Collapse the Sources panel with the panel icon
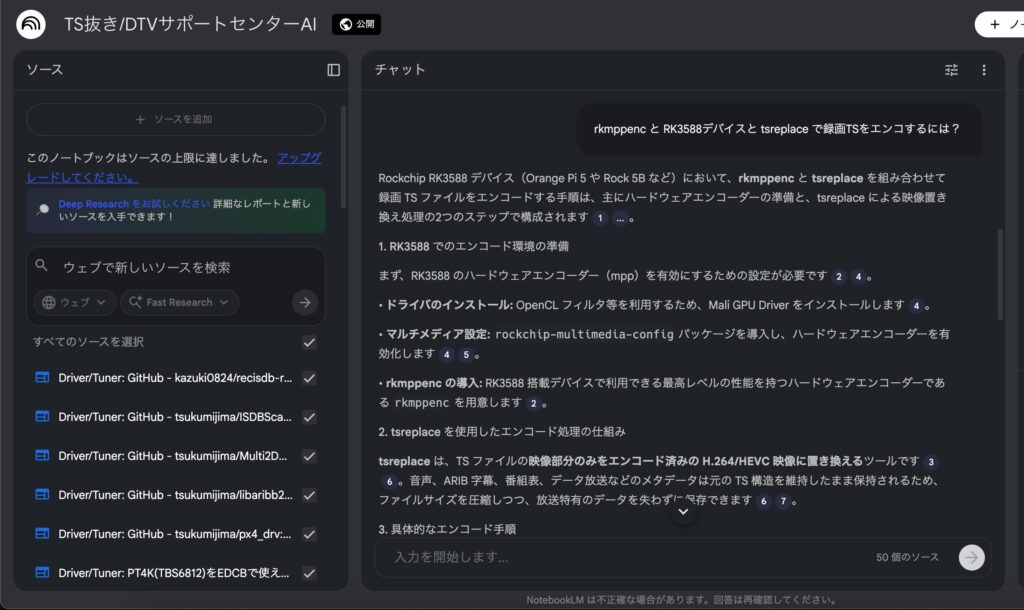This screenshot has width=1024, height=610. pyautogui.click(x=333, y=70)
